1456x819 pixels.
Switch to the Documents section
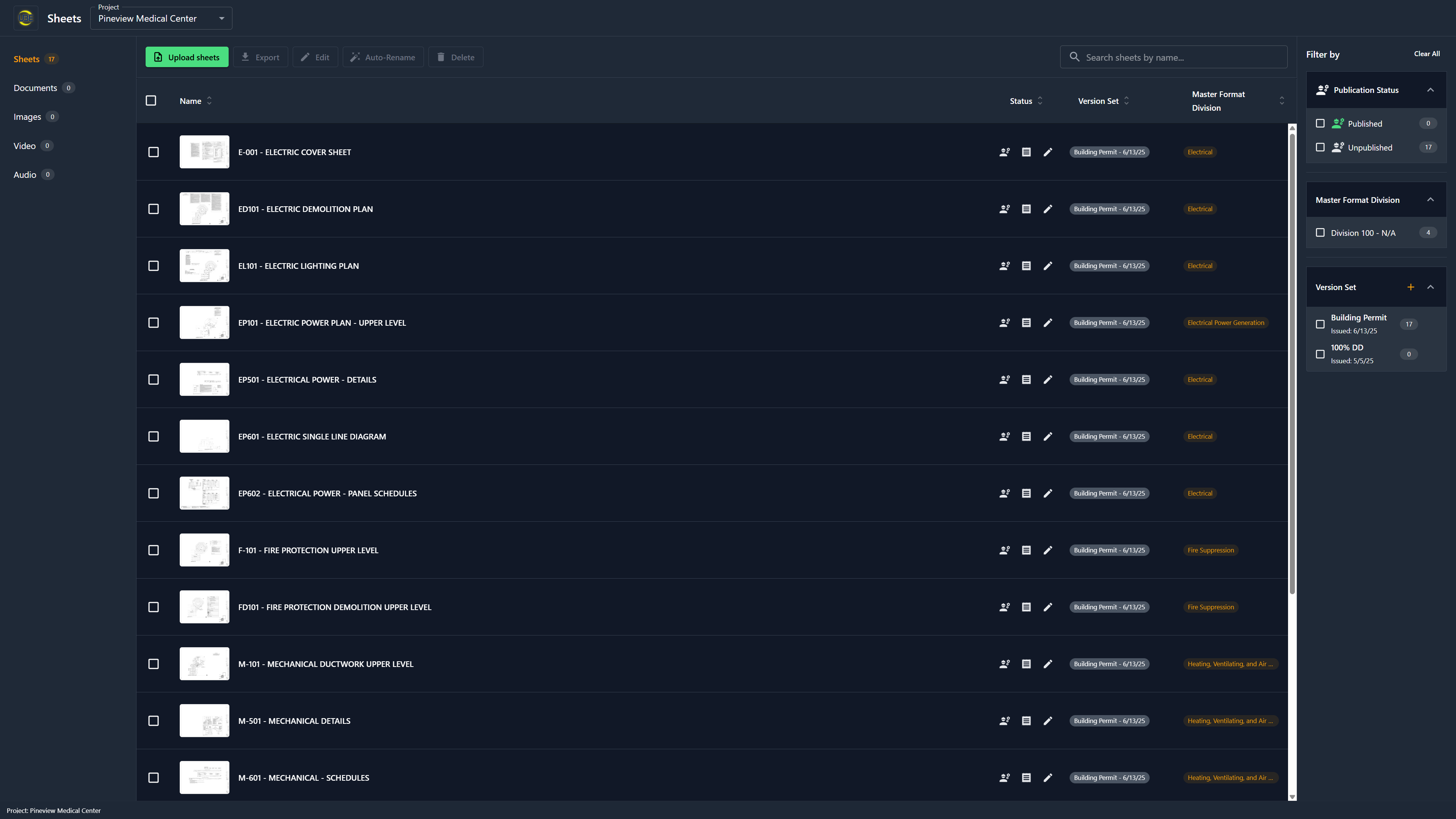[x=35, y=88]
